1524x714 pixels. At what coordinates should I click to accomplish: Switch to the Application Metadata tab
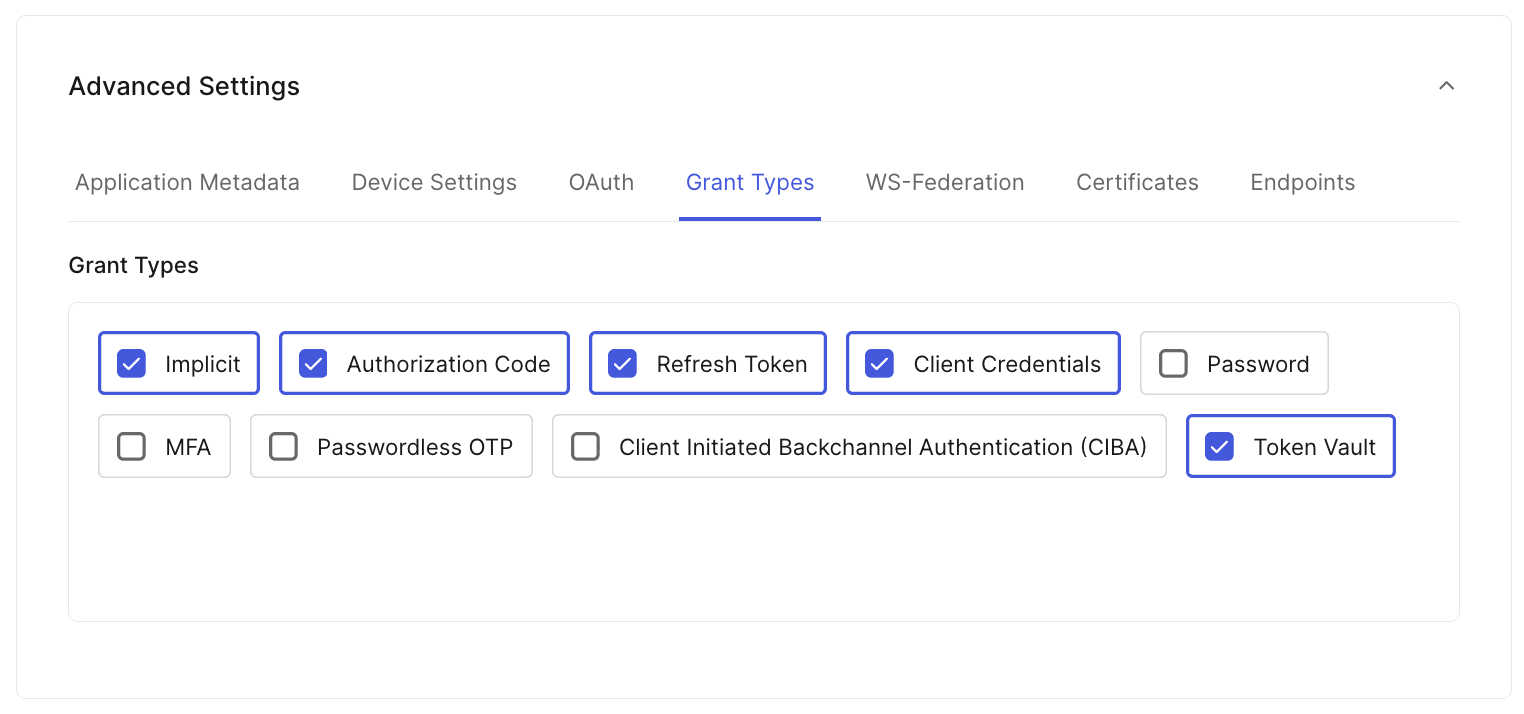click(x=187, y=182)
